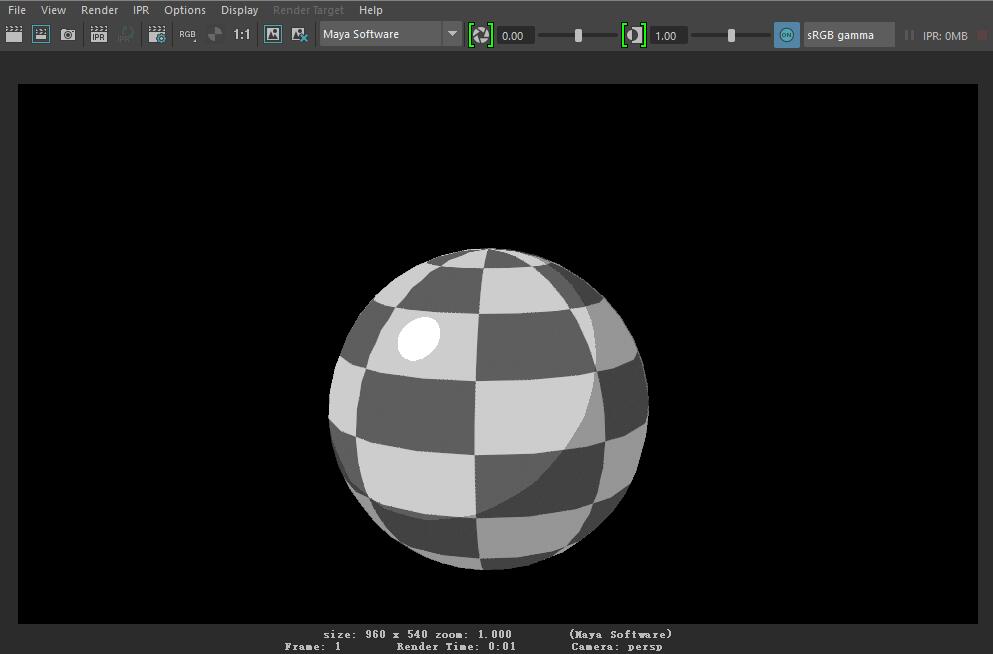Click the Remove Image icon

point(300,34)
